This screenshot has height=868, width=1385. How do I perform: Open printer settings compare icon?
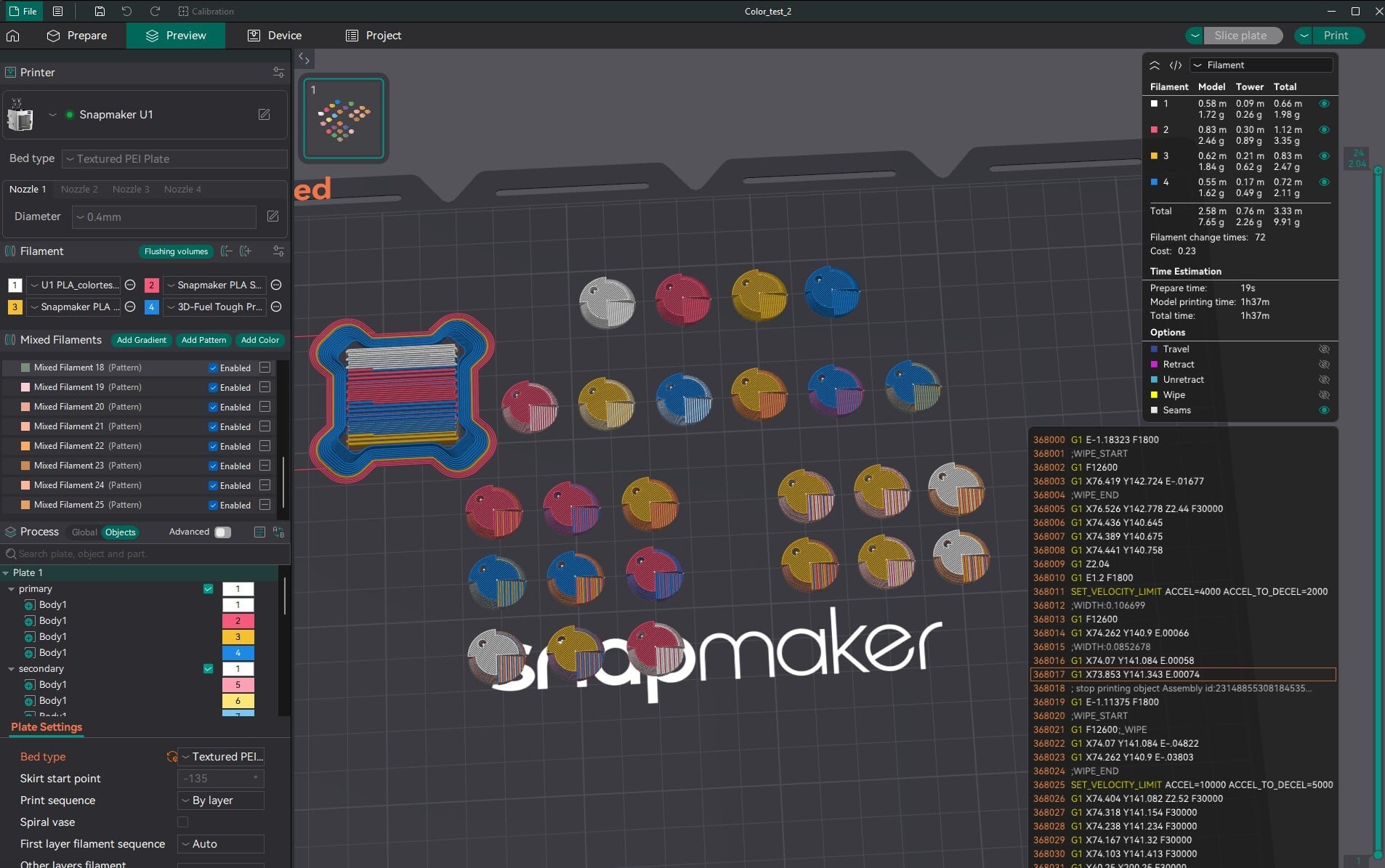[x=278, y=73]
